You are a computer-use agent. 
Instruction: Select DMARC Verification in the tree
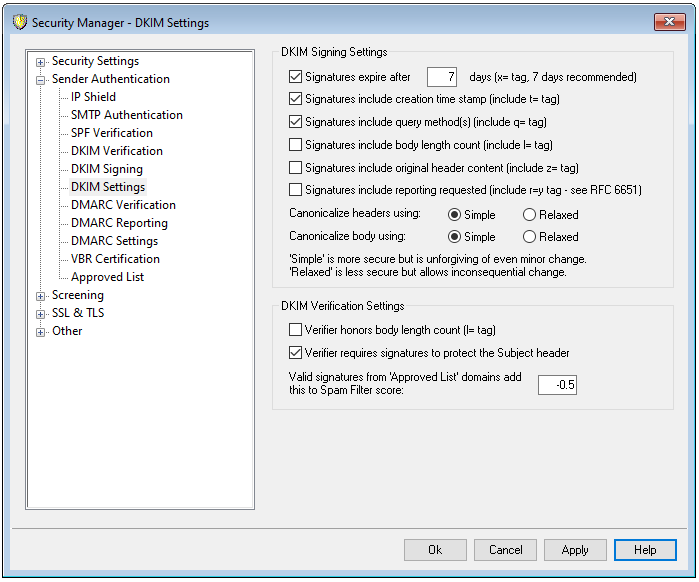(123, 205)
